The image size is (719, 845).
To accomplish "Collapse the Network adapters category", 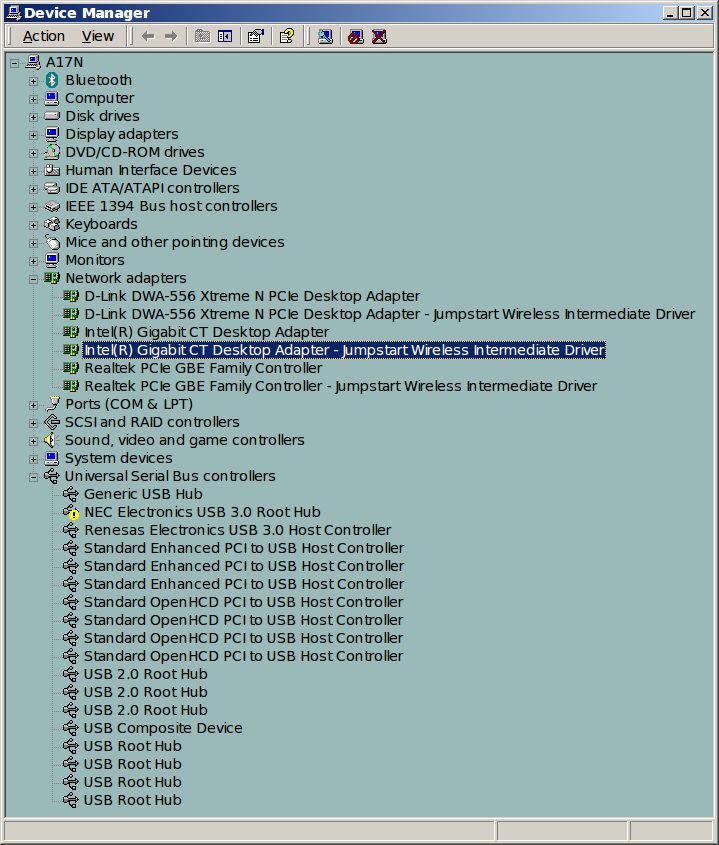I will pyautogui.click(x=33, y=279).
